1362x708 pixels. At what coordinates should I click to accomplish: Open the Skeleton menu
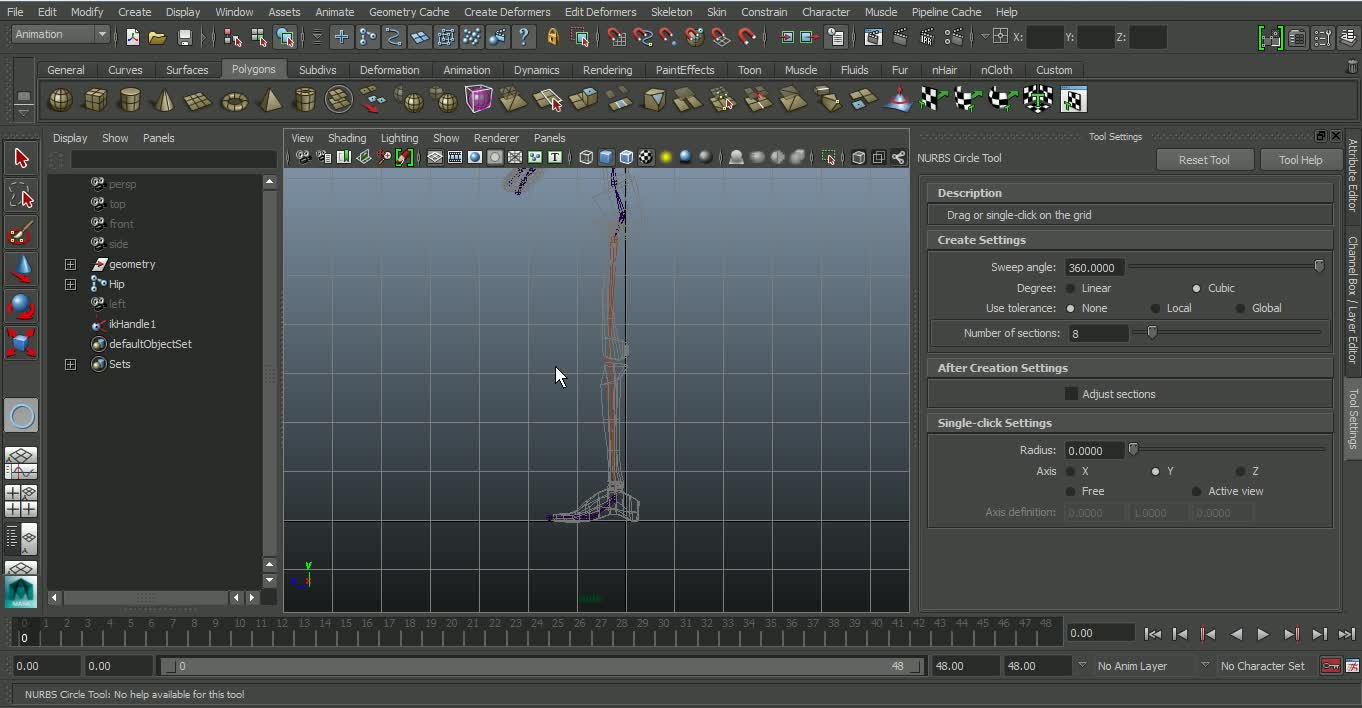coord(671,12)
